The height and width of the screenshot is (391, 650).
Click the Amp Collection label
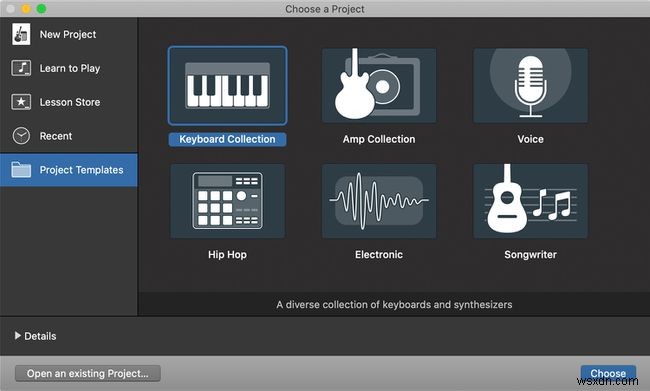coord(379,139)
